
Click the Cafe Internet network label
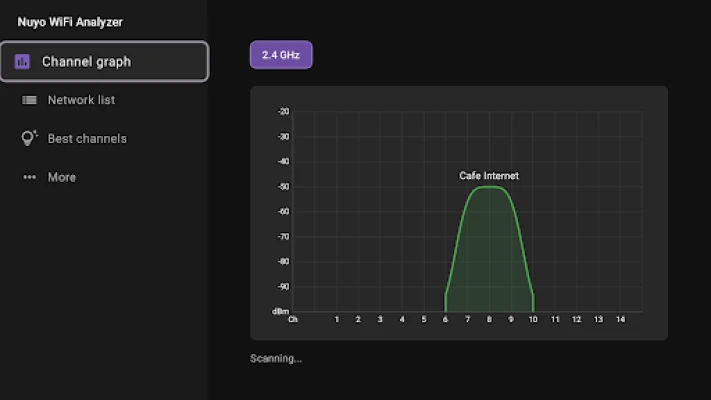tap(489, 176)
